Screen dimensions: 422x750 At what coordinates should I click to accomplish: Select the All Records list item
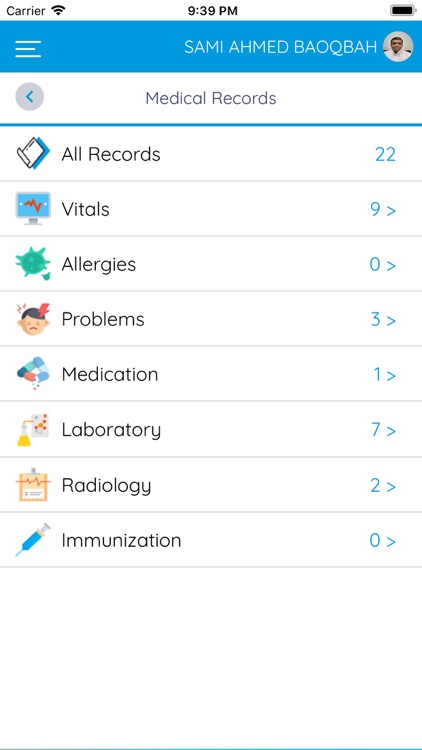211,154
